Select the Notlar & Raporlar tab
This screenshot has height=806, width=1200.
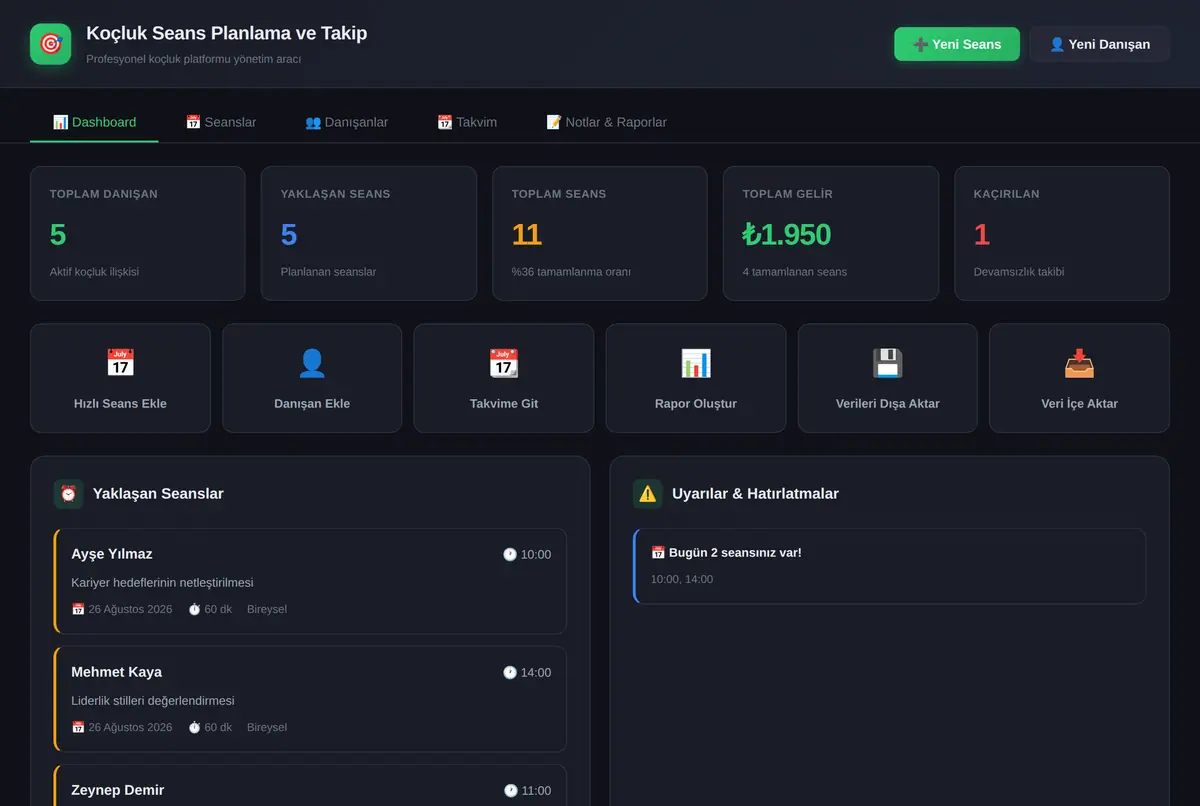(606, 122)
